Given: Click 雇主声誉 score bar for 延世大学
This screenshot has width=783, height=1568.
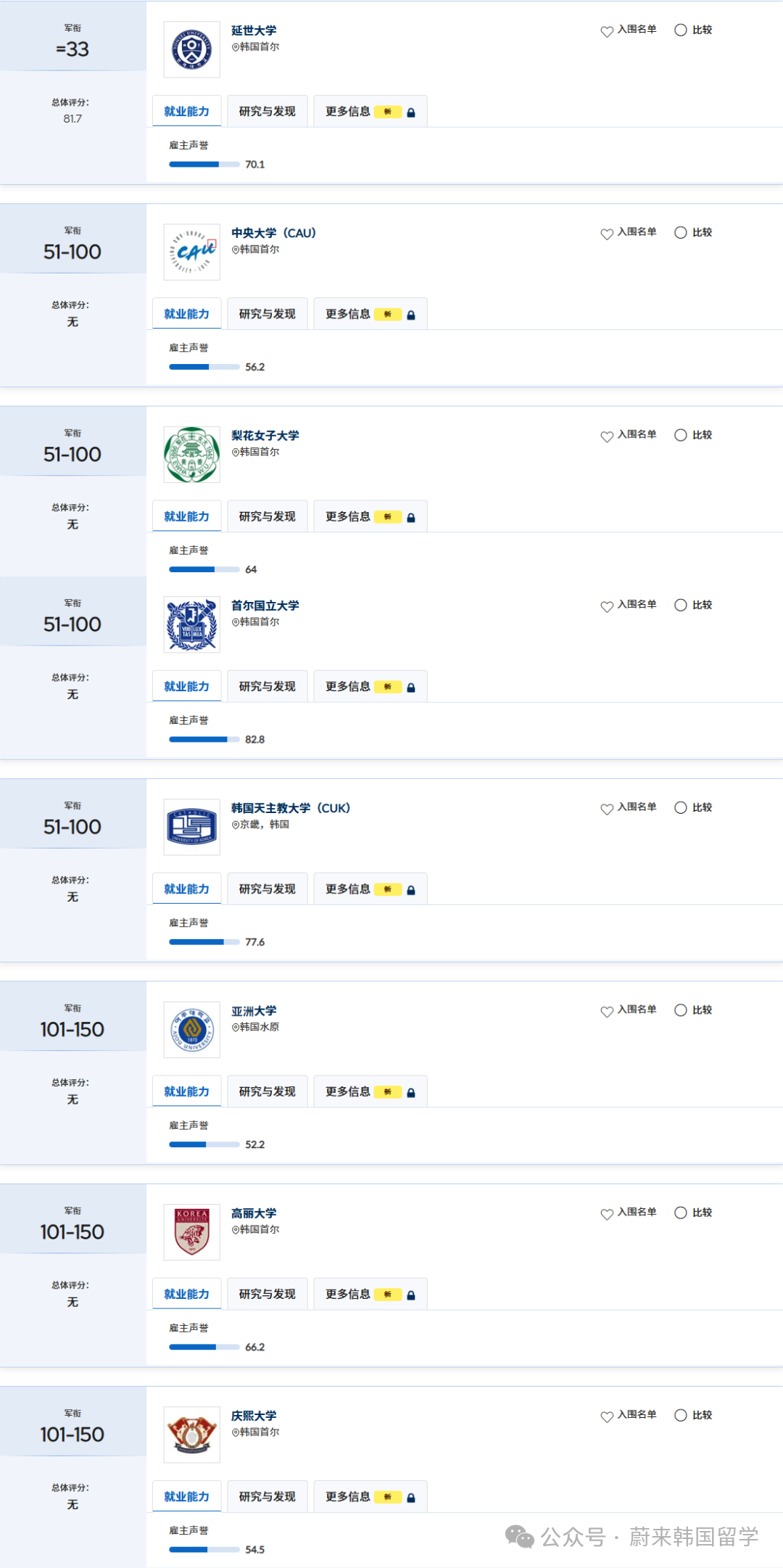Looking at the screenshot, I should (204, 165).
